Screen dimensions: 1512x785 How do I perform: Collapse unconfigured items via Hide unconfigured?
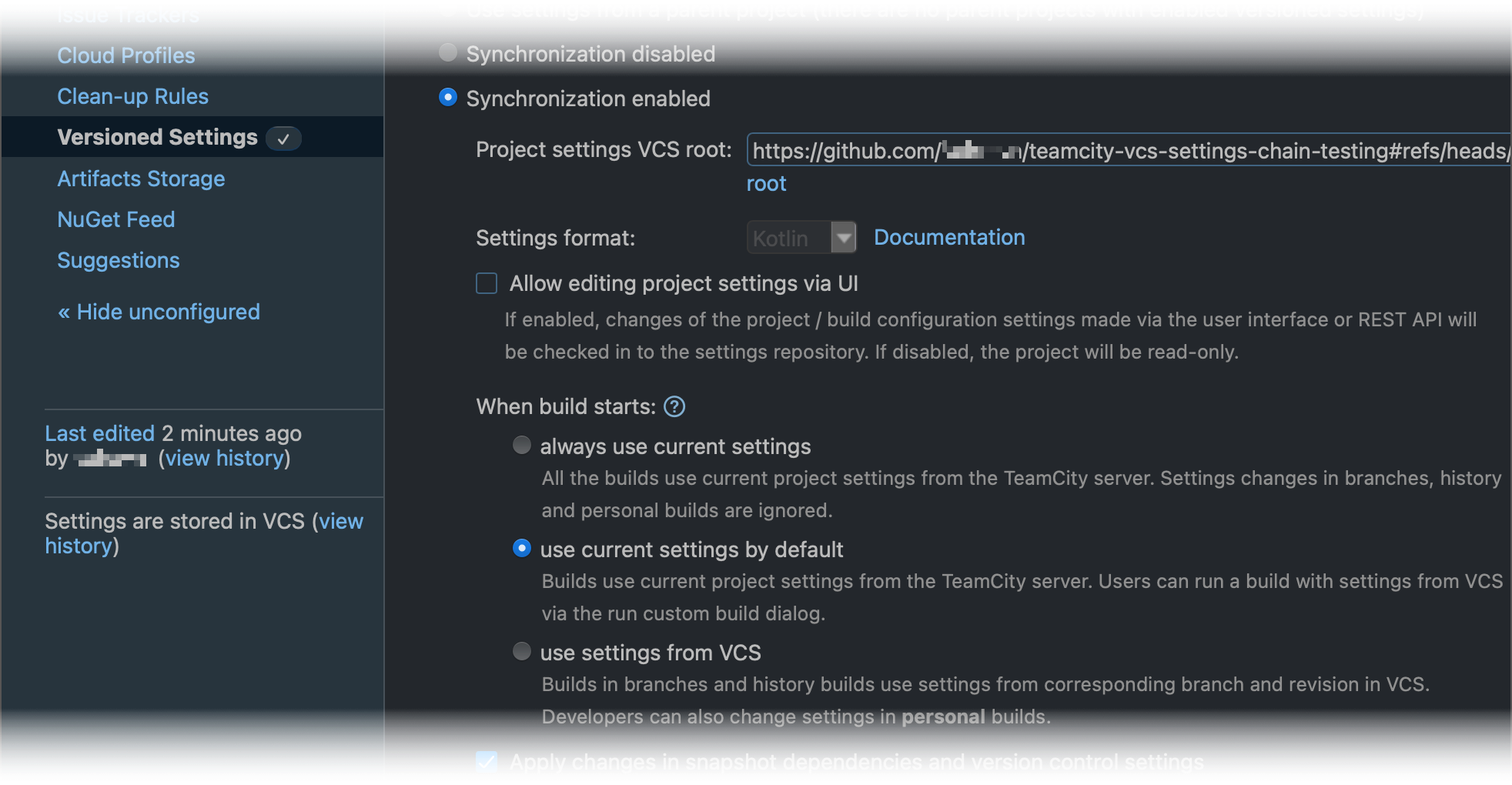tap(158, 311)
